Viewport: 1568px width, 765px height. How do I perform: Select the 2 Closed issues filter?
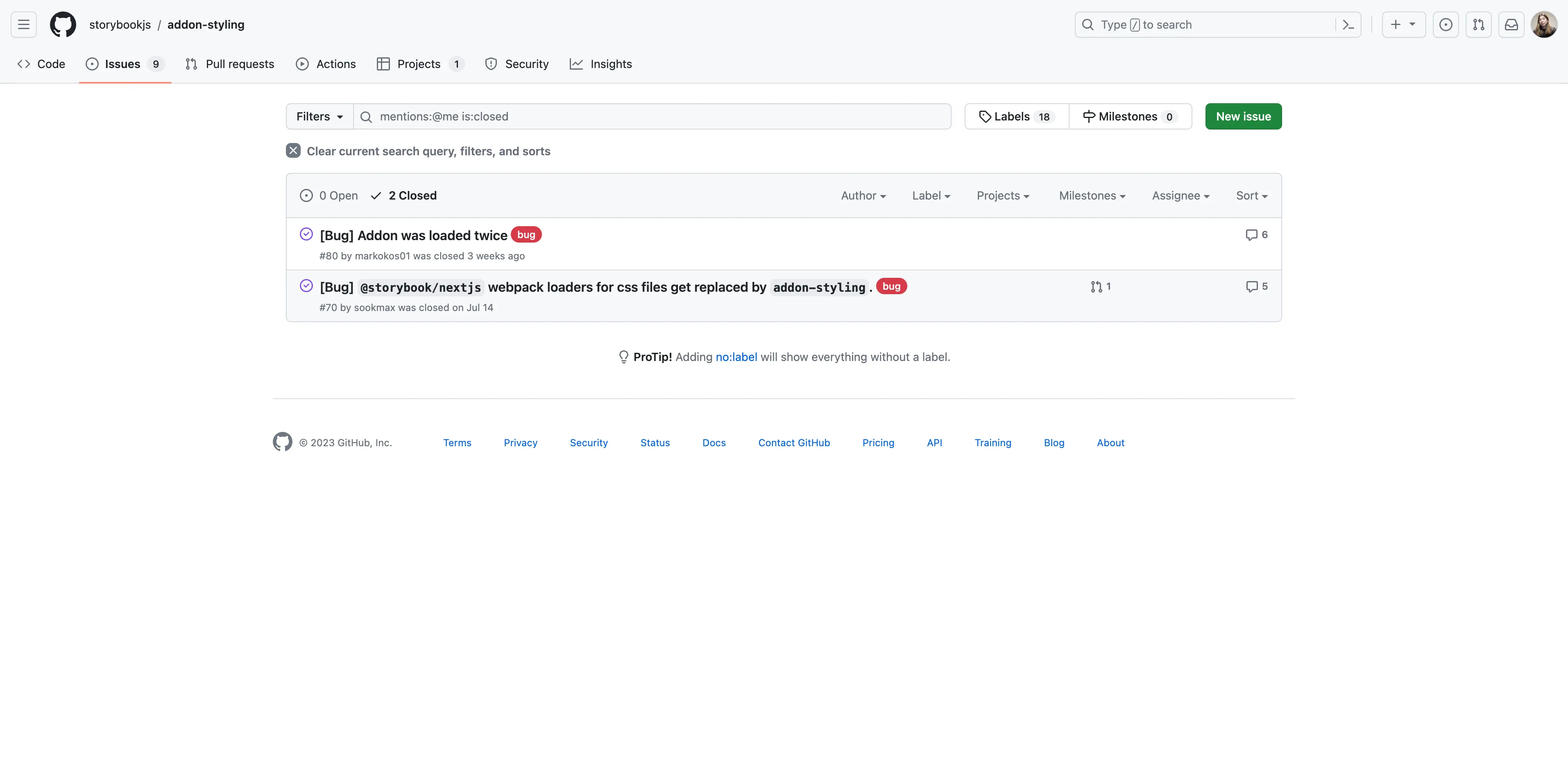[x=403, y=195]
